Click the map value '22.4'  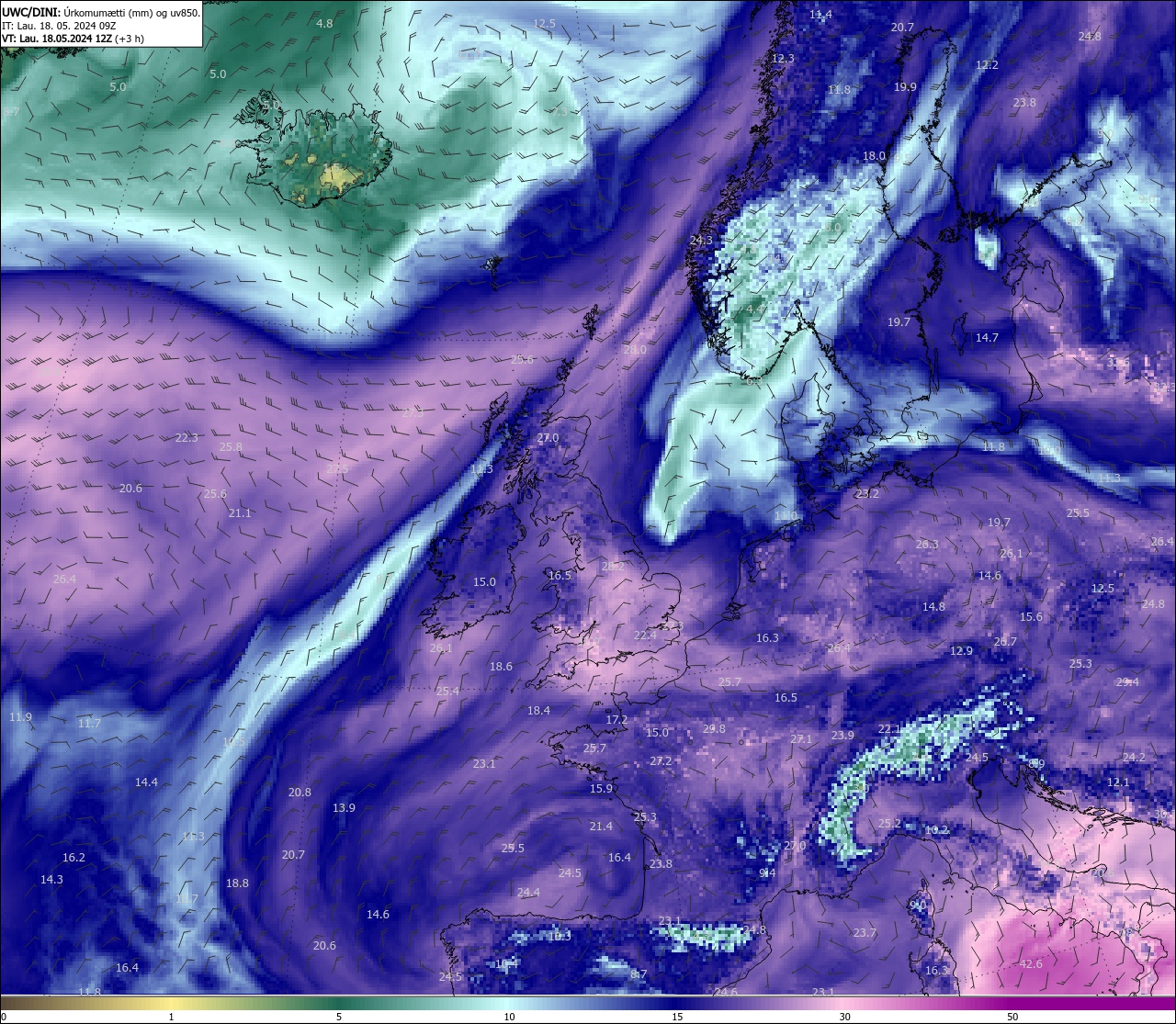645,635
